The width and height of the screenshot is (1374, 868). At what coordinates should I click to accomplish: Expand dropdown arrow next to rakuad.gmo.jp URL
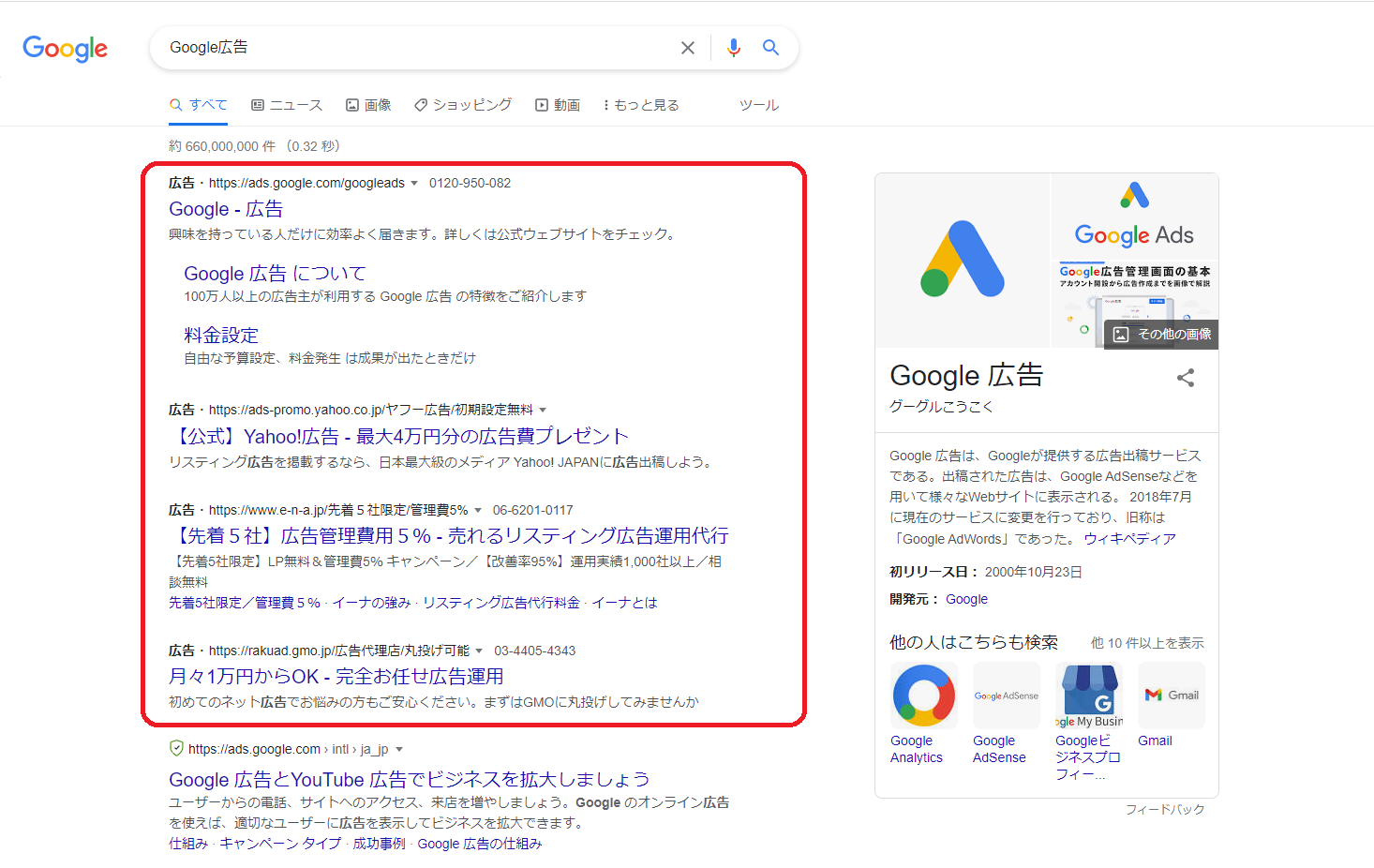pos(479,651)
